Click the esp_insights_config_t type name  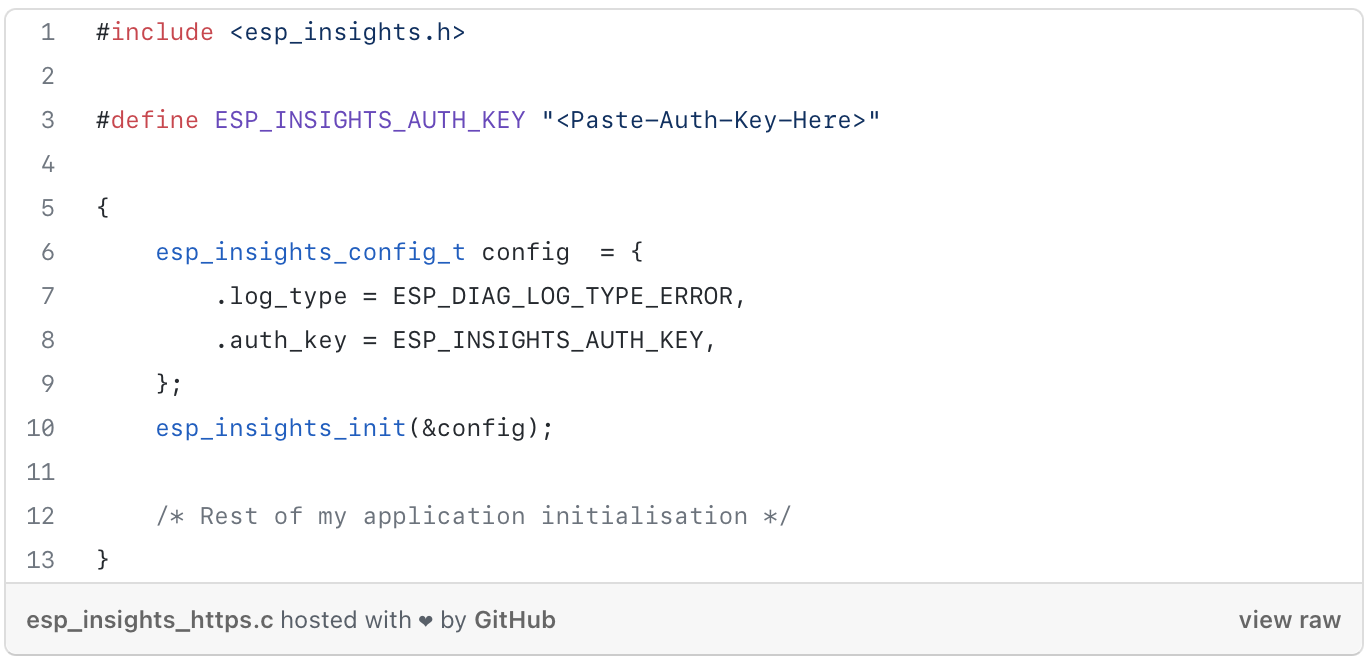pyautogui.click(x=310, y=252)
